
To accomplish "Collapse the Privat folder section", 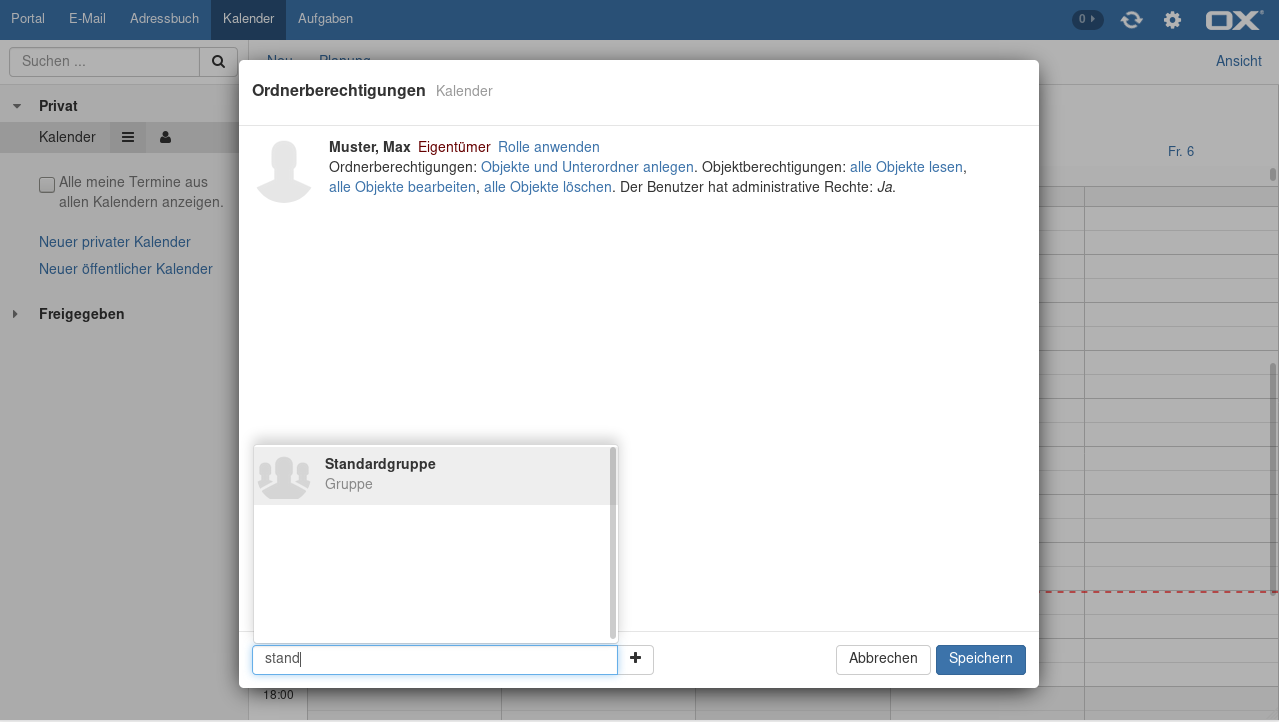I will [x=17, y=106].
